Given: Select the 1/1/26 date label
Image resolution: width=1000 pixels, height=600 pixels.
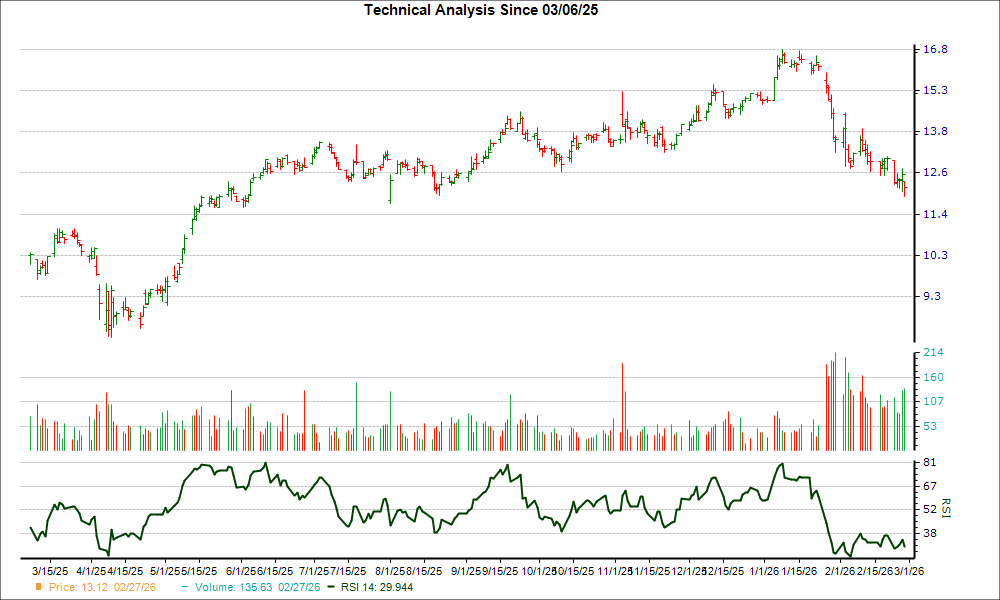Looking at the screenshot, I should point(766,567).
